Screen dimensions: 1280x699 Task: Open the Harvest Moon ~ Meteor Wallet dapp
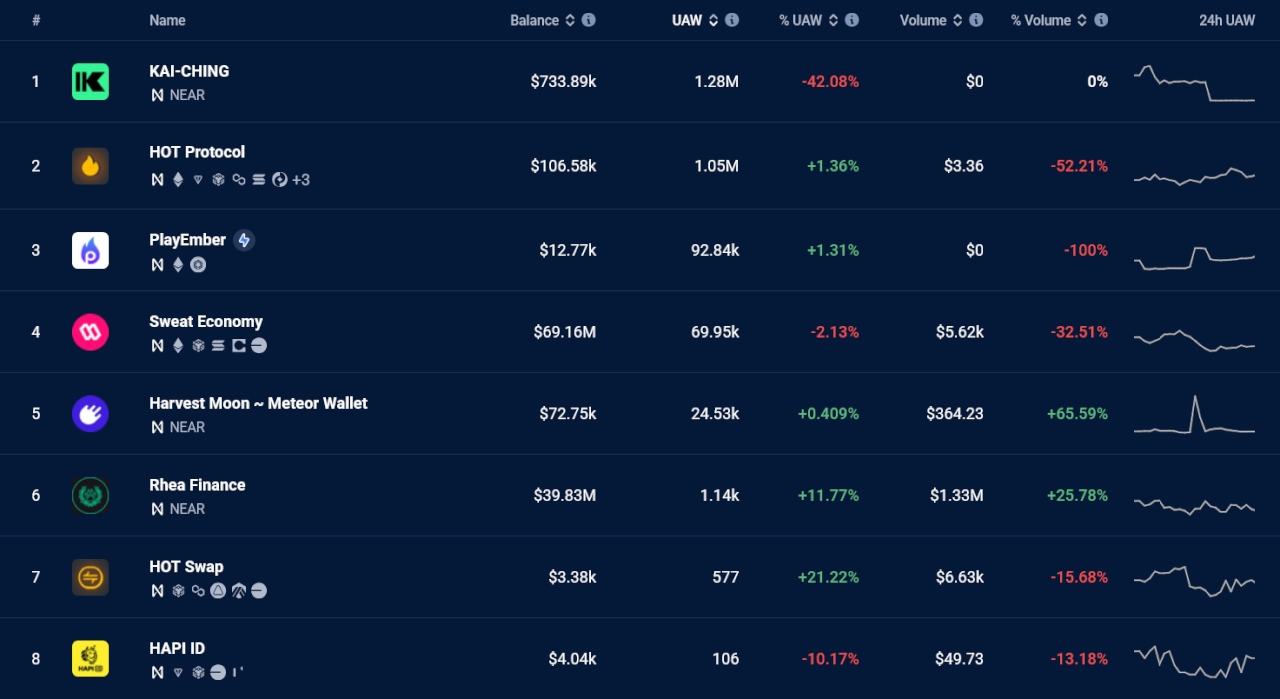258,403
